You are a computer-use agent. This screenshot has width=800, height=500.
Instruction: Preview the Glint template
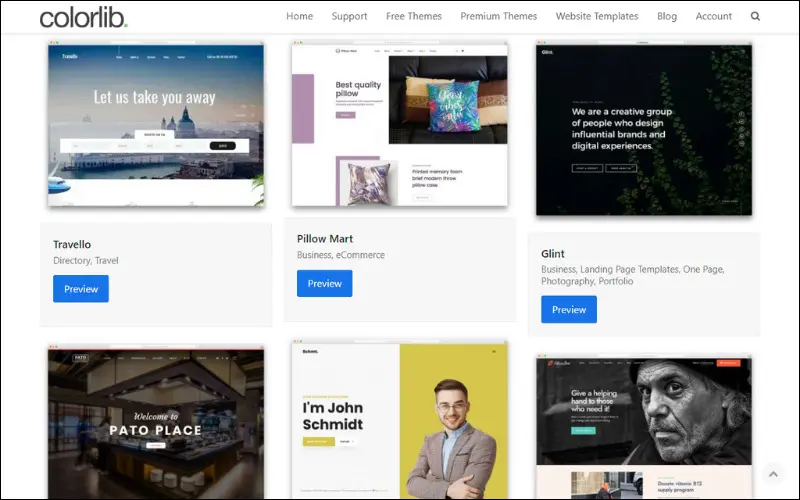coord(569,310)
